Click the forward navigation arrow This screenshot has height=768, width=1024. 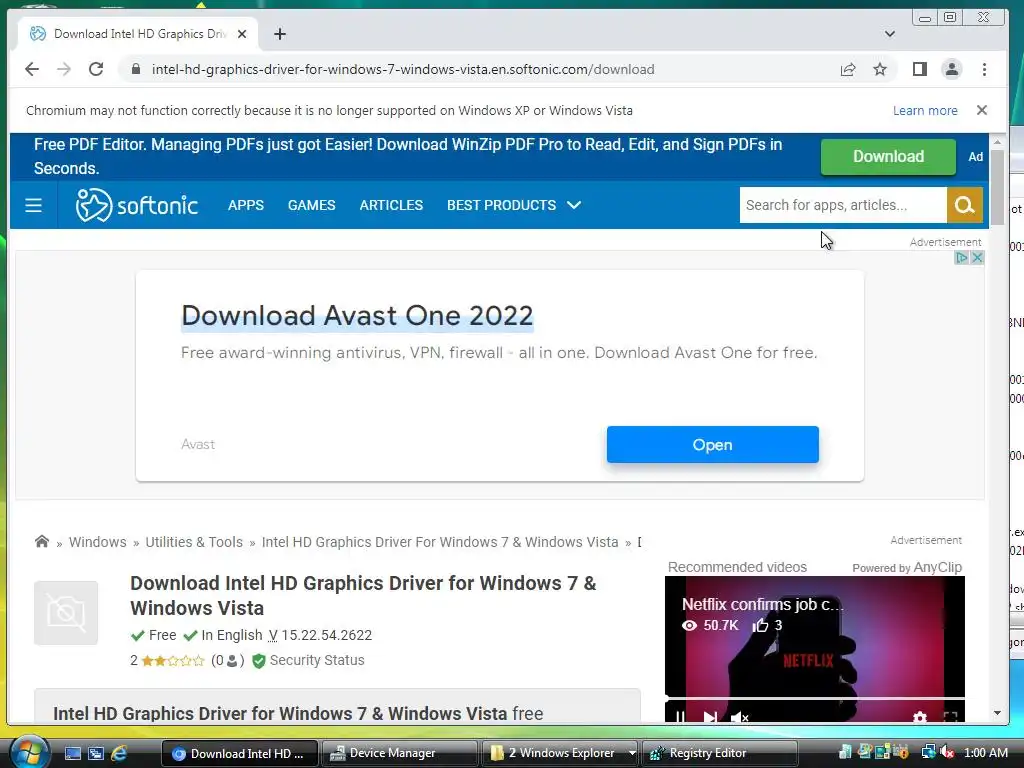click(x=63, y=69)
